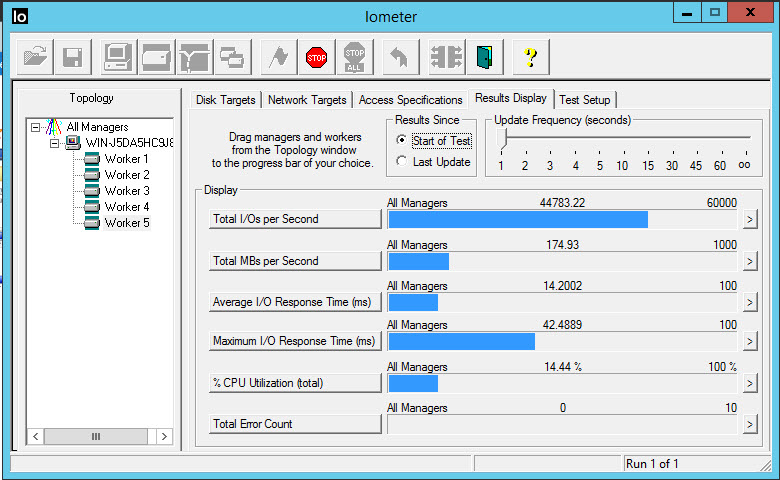Screen dimensions: 780x480
Task: Click the Total I/Os progress bar
Action: [562, 219]
